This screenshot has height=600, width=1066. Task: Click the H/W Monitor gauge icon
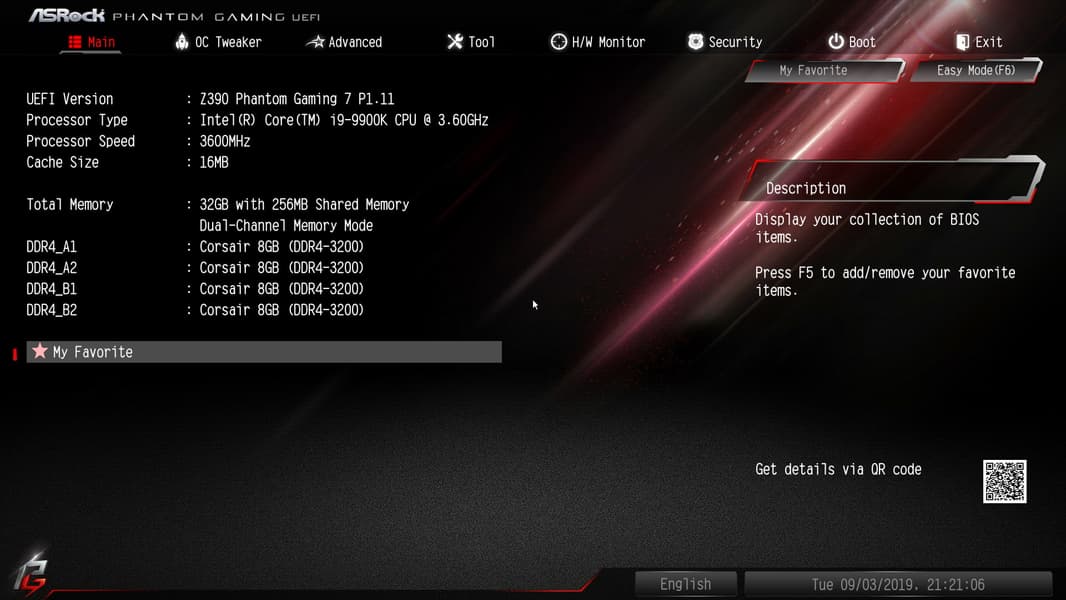coord(558,42)
